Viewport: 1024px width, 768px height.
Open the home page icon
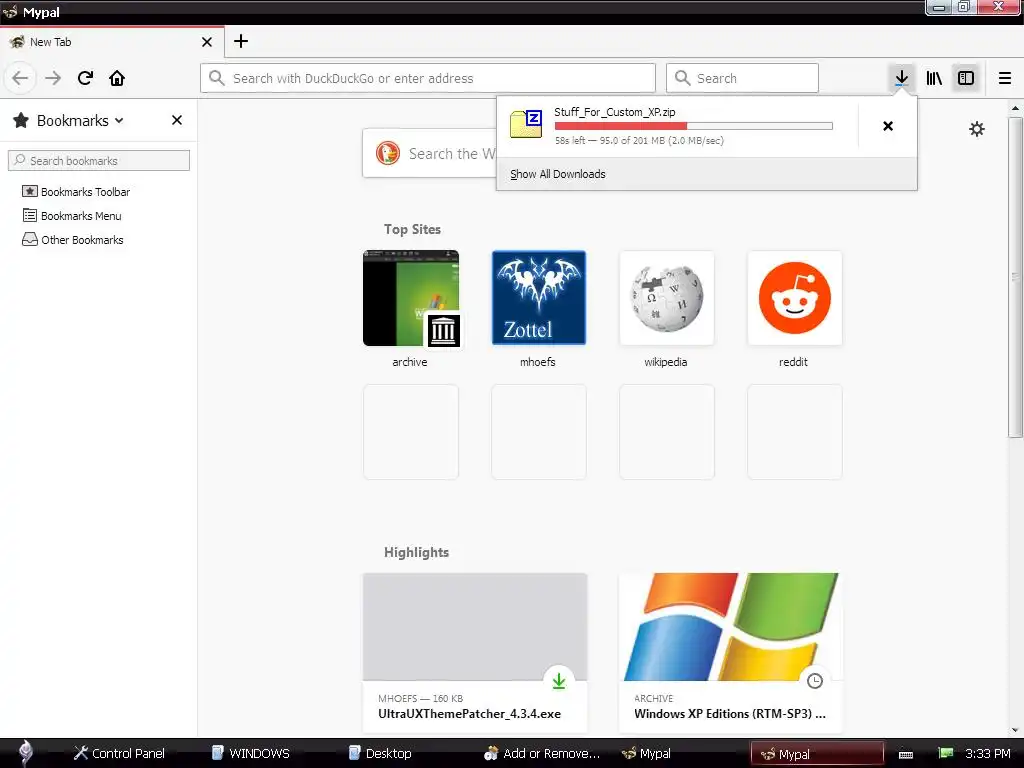[x=117, y=78]
